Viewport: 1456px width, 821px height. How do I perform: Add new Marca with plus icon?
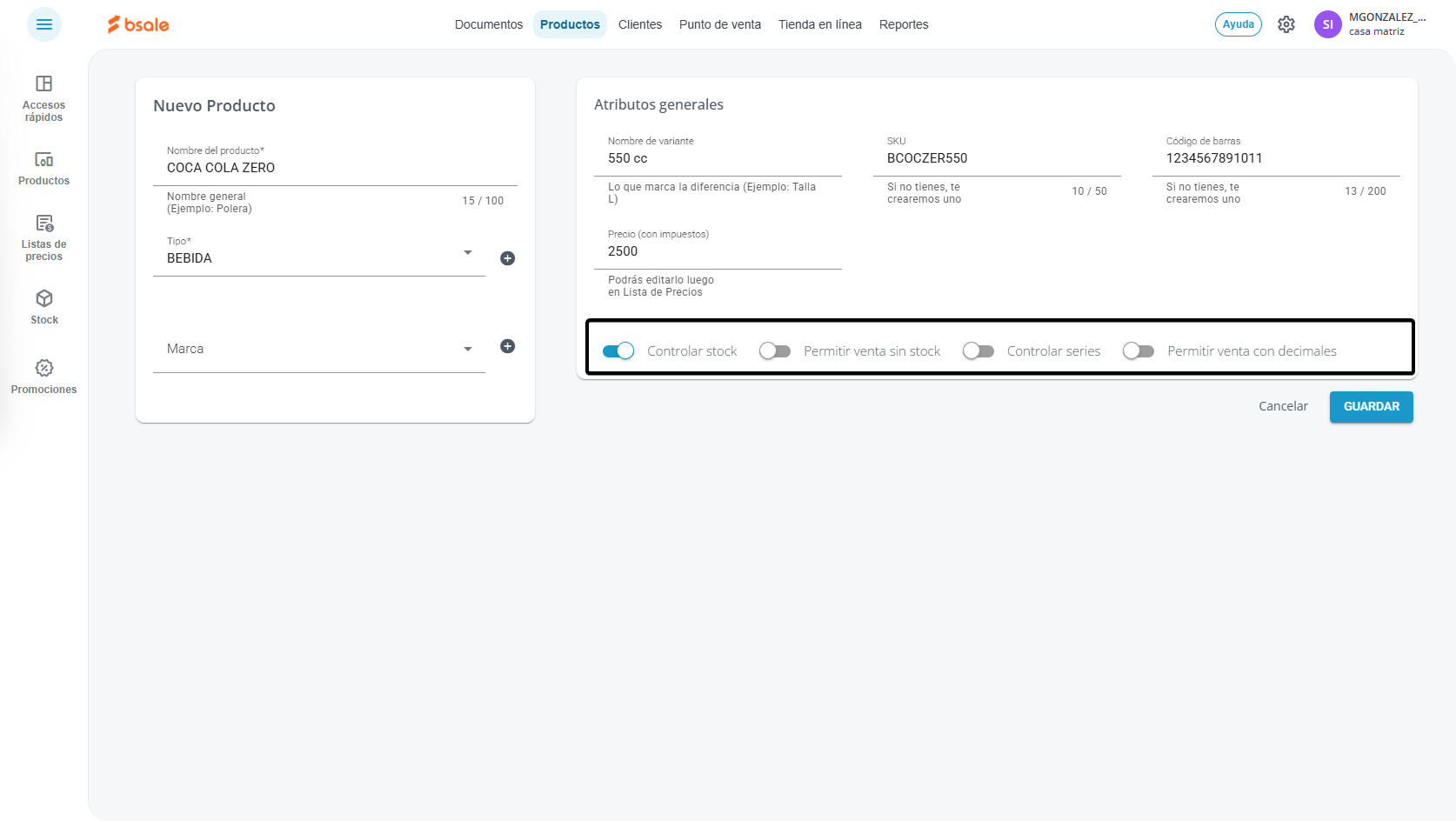point(508,346)
